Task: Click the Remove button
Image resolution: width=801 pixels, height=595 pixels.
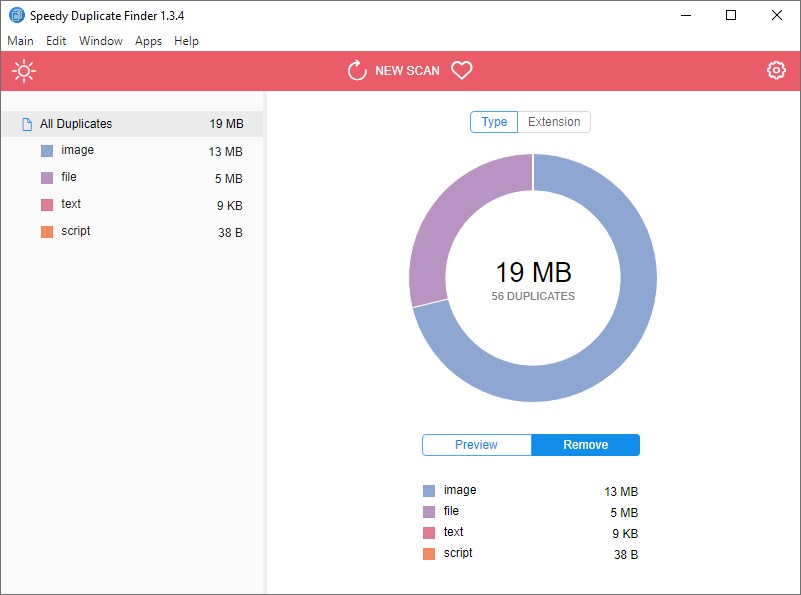Action: pyautogui.click(x=586, y=444)
